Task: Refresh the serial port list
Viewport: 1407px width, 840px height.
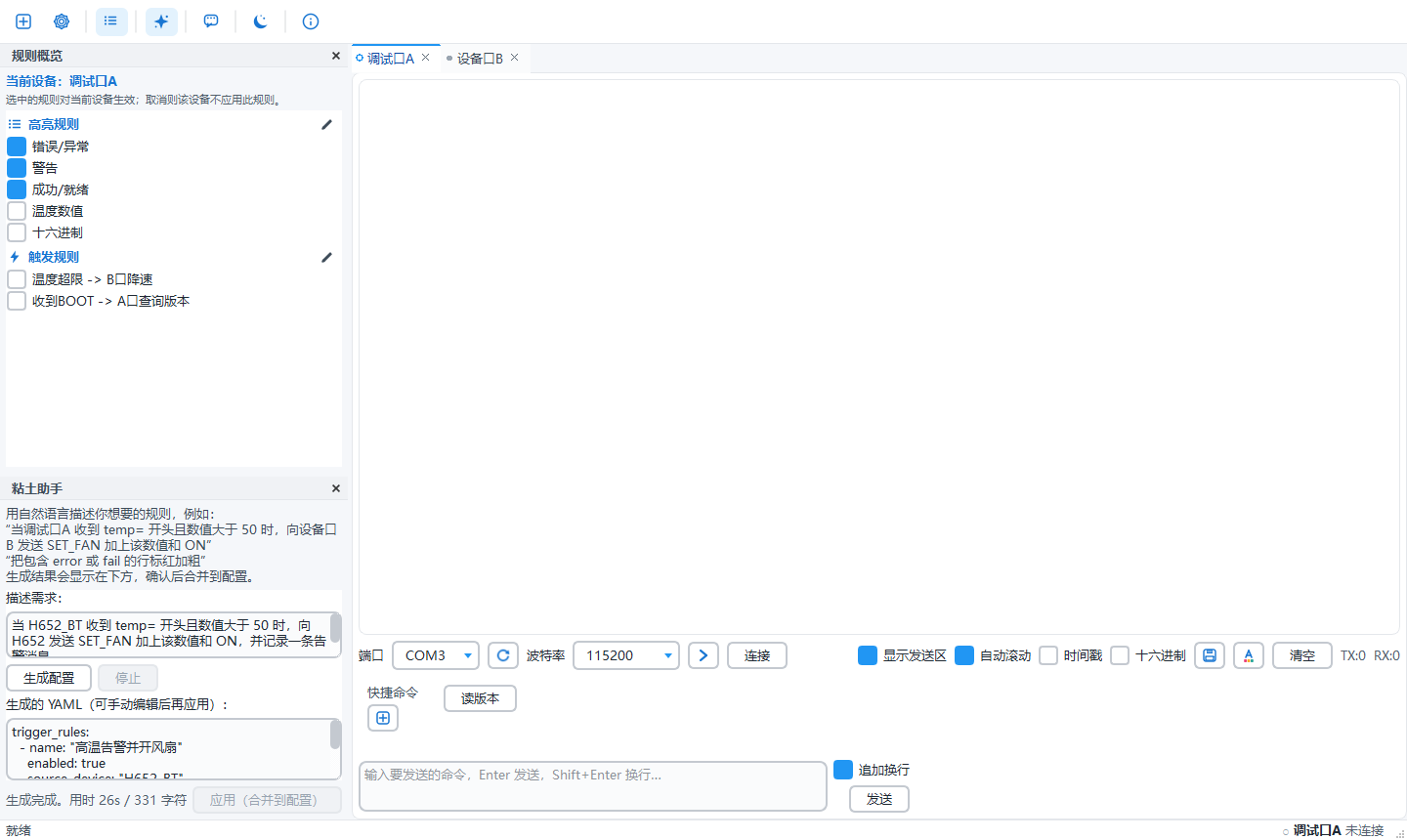Action: click(503, 655)
